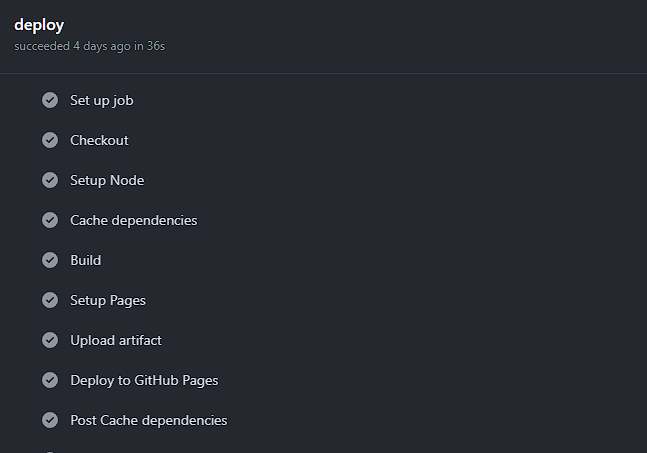Click the deploy job title heading
The height and width of the screenshot is (453, 647).
tap(39, 25)
